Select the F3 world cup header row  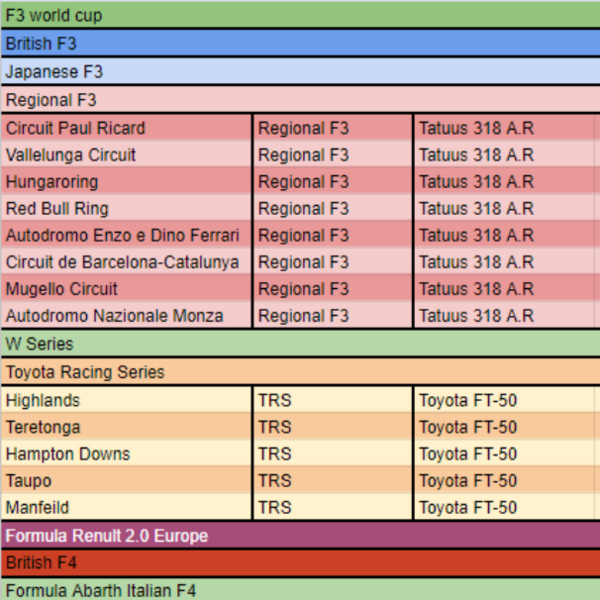(x=300, y=15)
